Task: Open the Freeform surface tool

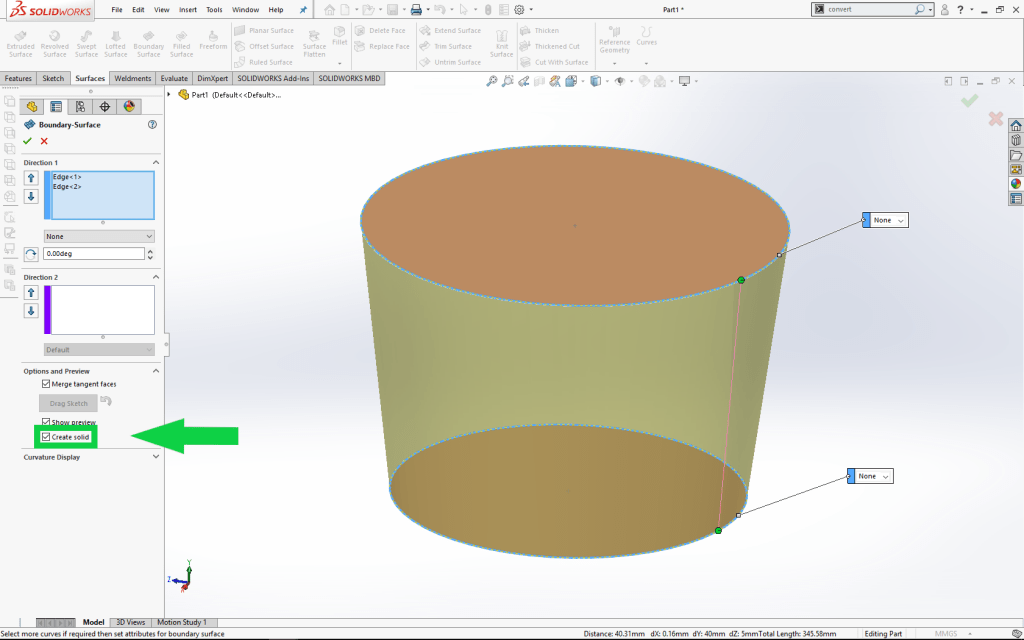Action: 212,42
